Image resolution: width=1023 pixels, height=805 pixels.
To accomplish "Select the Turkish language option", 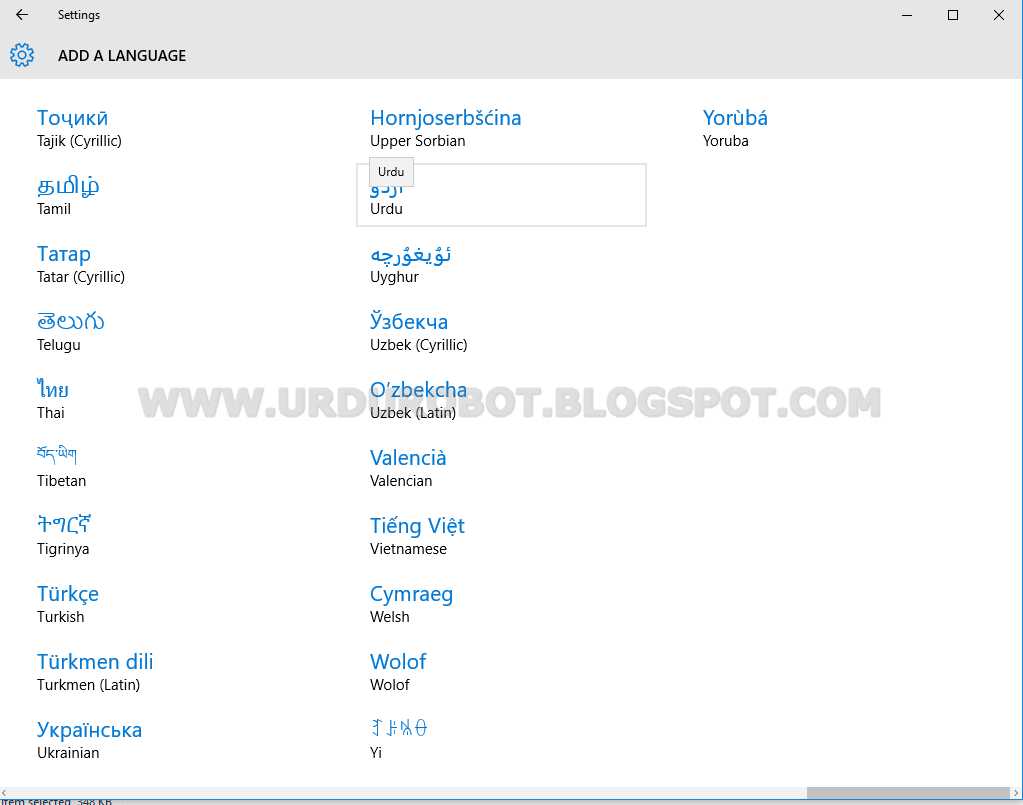I will click(x=67, y=604).
